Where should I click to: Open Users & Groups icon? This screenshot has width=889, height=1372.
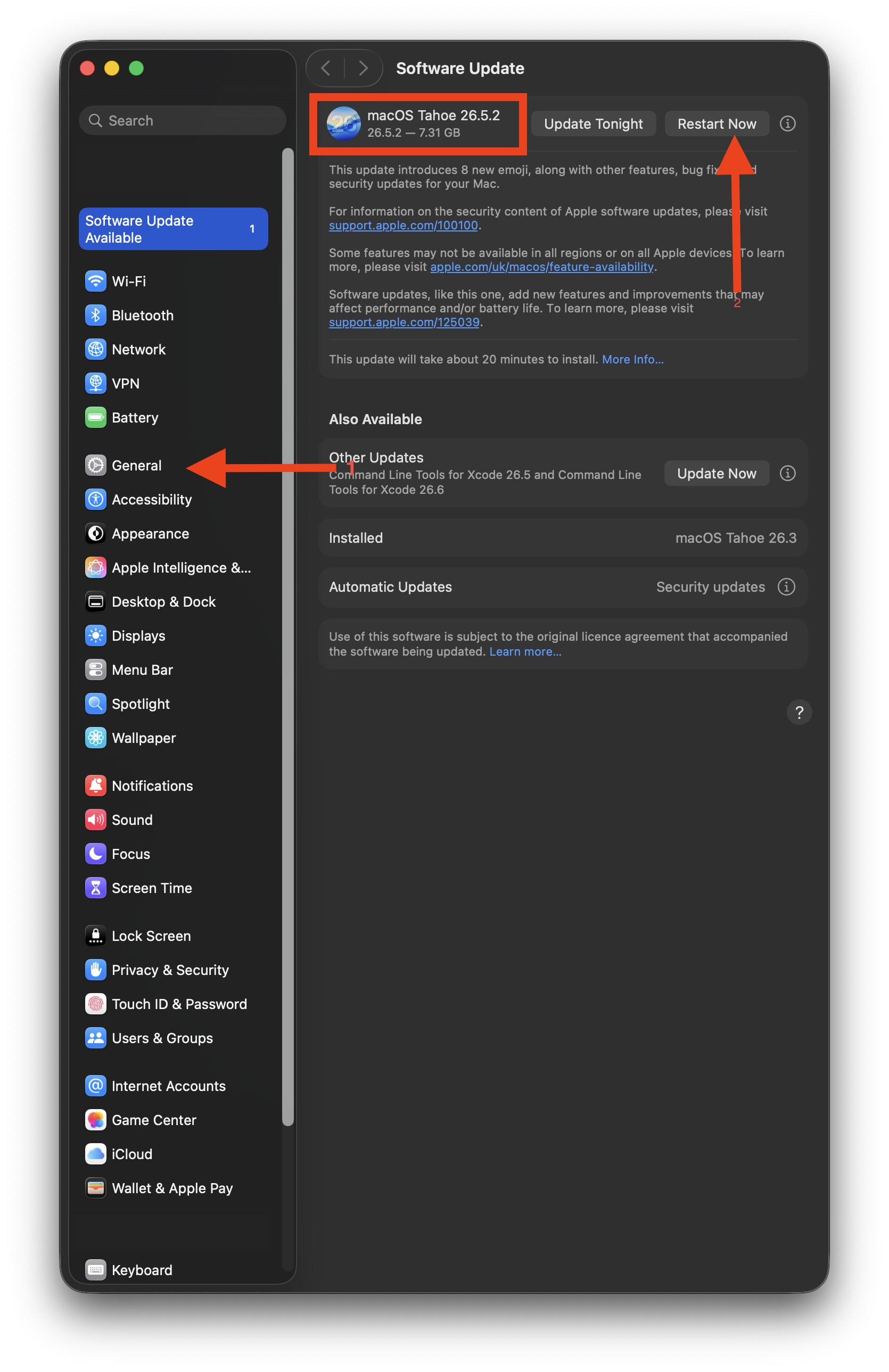(x=96, y=1037)
